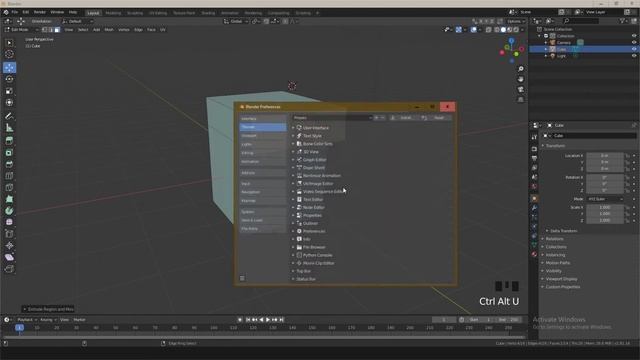Open the Presets dropdown in Preferences
640x360 pixels.
coord(332,118)
